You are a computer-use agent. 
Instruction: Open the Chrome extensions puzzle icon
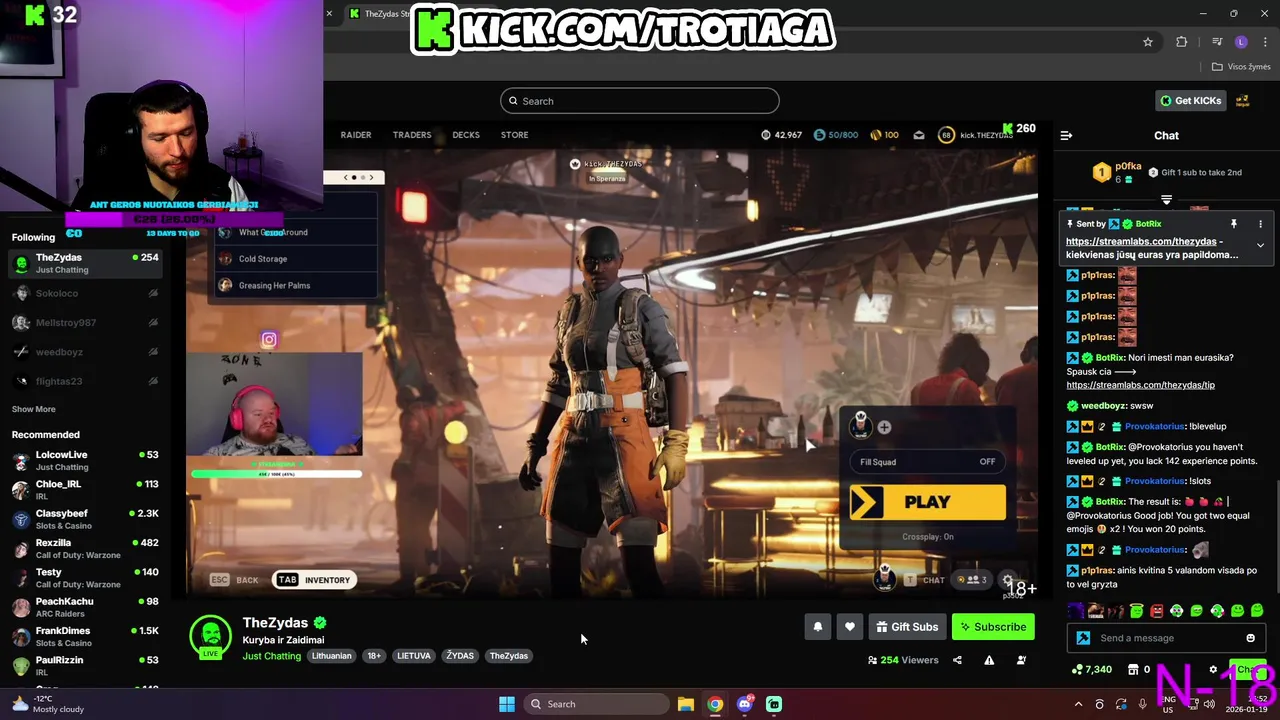[1182, 42]
